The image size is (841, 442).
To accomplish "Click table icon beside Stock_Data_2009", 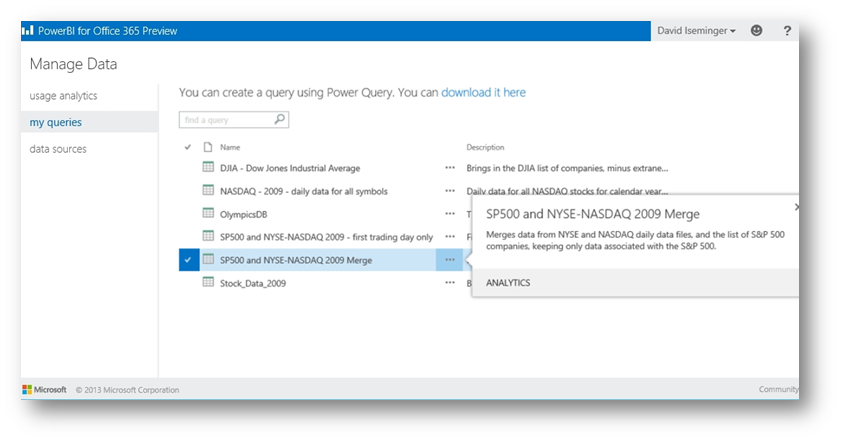I will pos(208,282).
